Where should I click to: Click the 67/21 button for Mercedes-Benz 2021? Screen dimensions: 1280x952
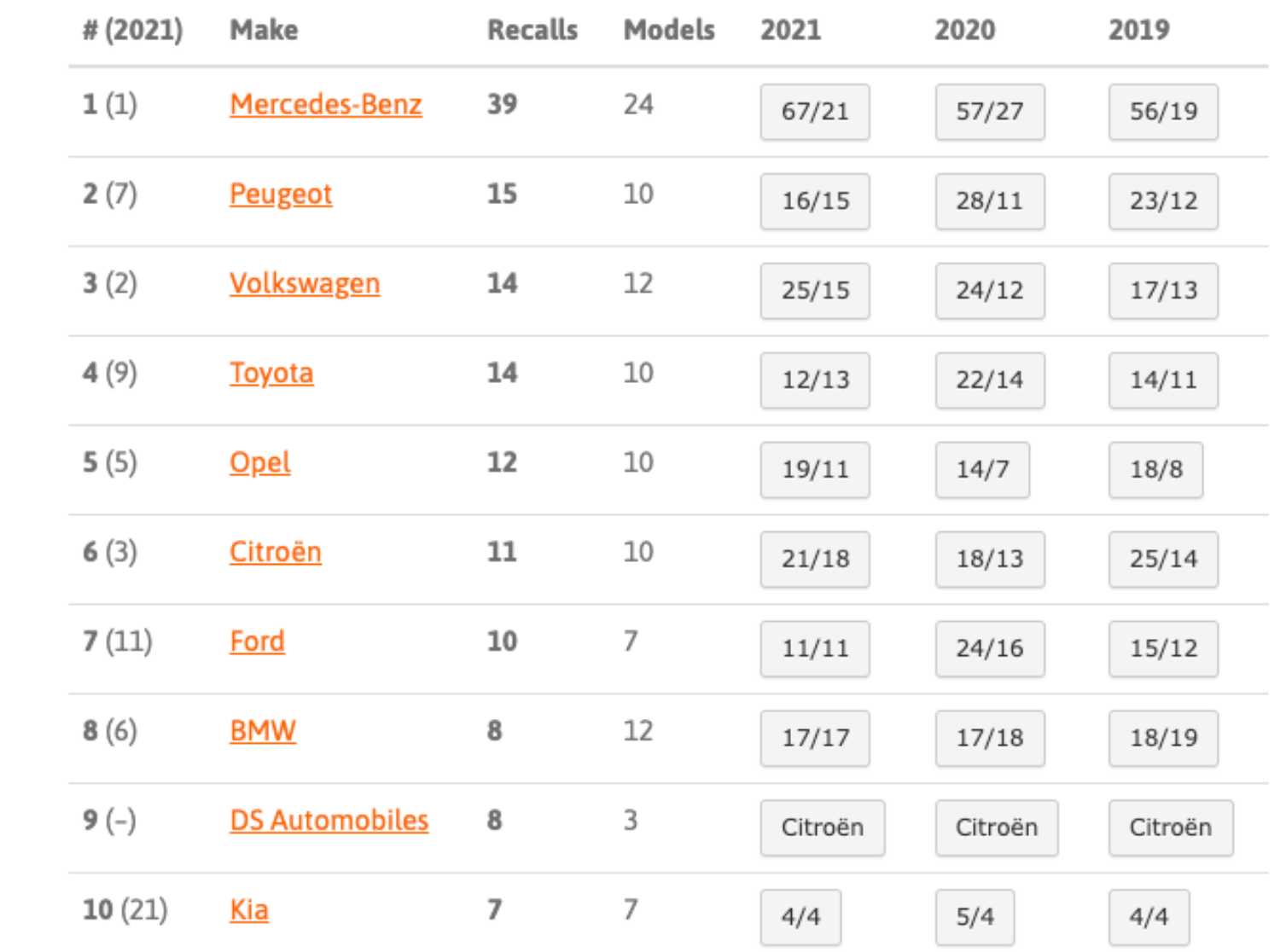click(815, 112)
